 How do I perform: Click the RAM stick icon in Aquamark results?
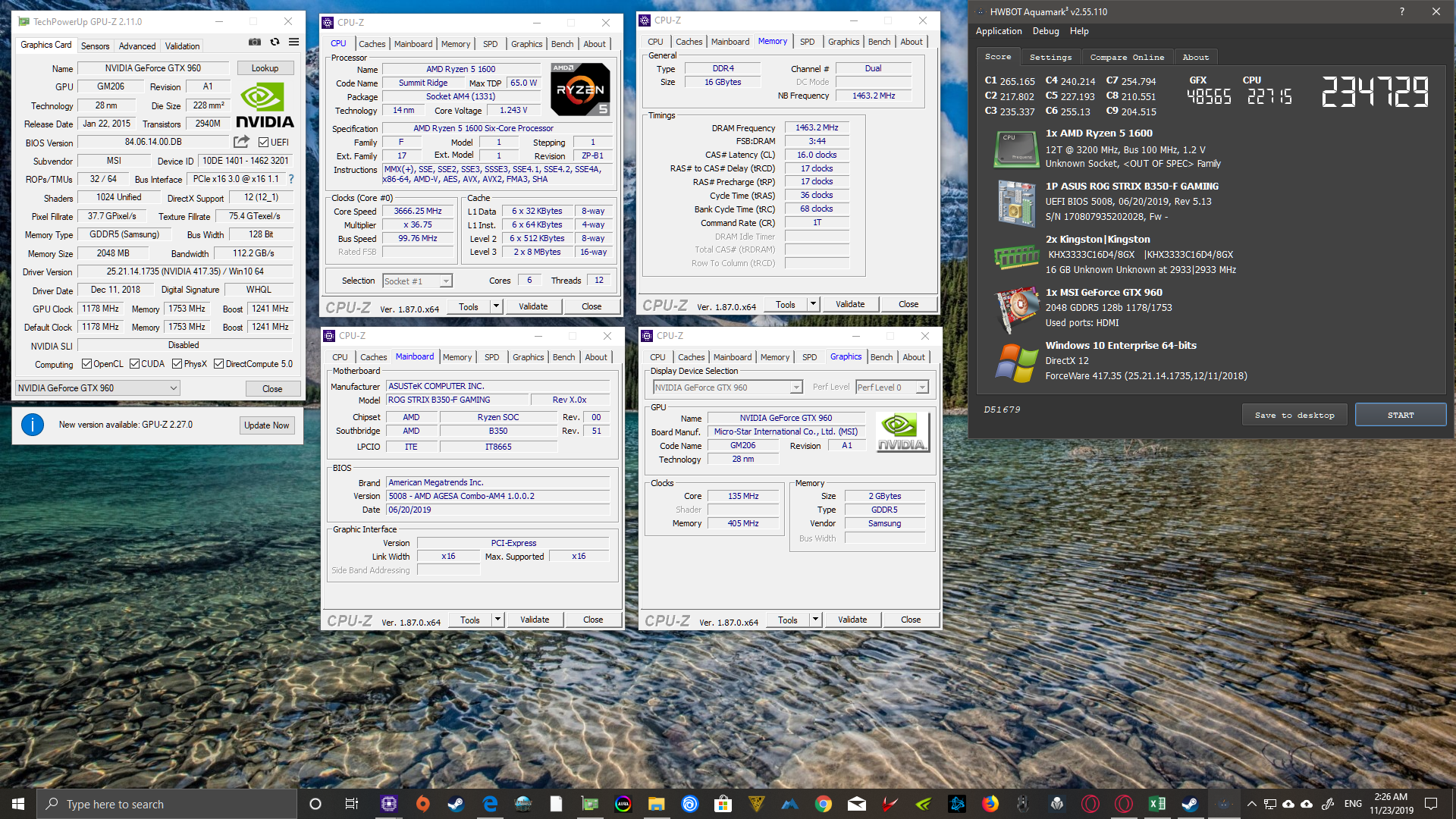coord(1016,258)
